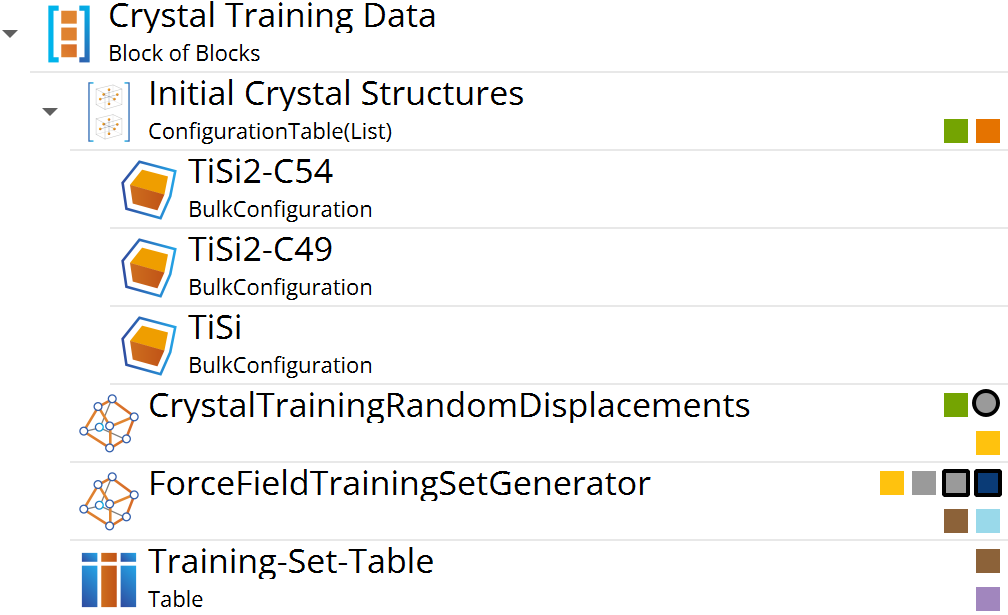Image resolution: width=1008 pixels, height=615 pixels.
Task: Click the CrystalTrainingRandomDisplacements network icon
Action: point(108,422)
